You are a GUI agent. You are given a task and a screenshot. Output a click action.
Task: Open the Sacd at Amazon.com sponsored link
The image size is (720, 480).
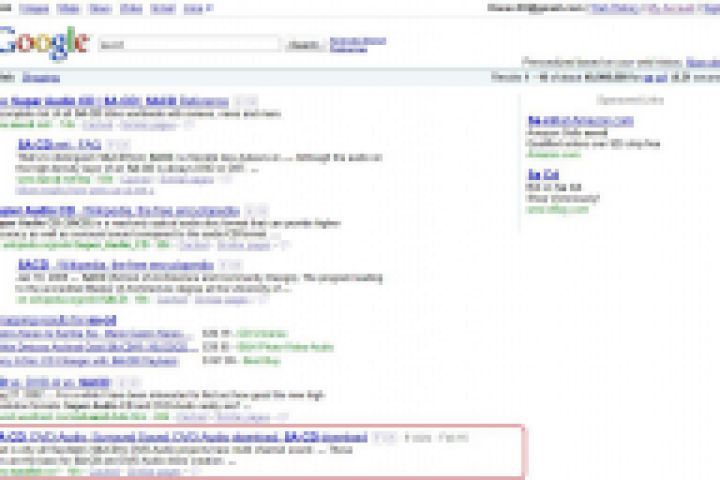[580, 121]
